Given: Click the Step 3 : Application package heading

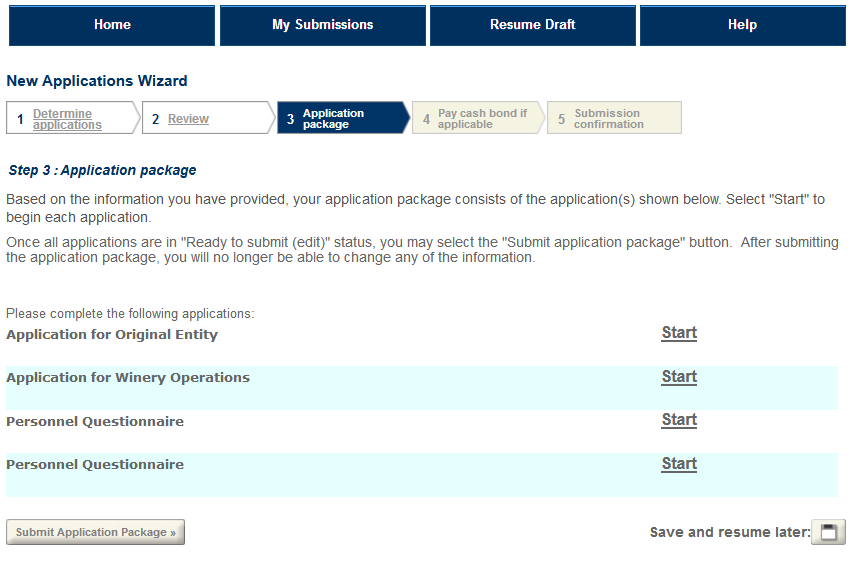Looking at the screenshot, I should pos(102,171).
